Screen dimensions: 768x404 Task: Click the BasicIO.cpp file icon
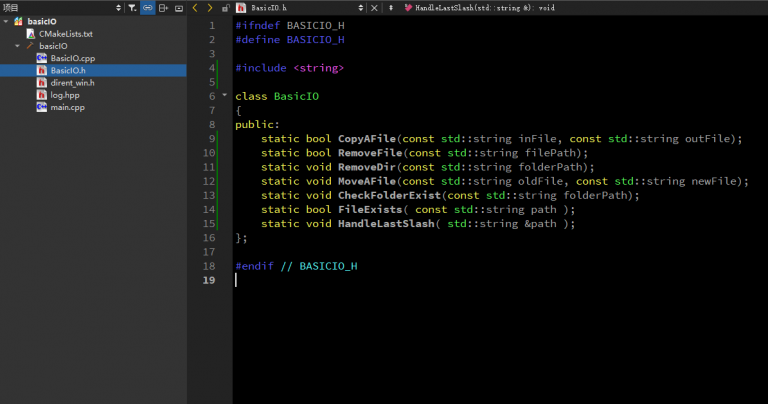[x=42, y=58]
